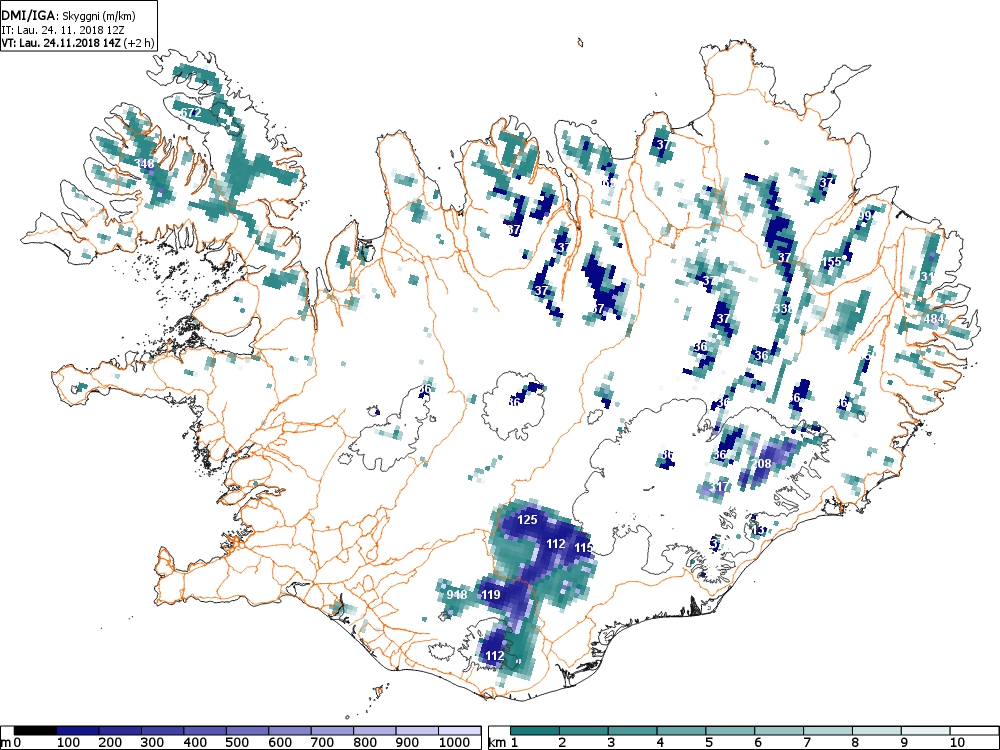Select the teal 4–5 km legend swatch
This screenshot has height=750, width=1000.
pos(682,731)
